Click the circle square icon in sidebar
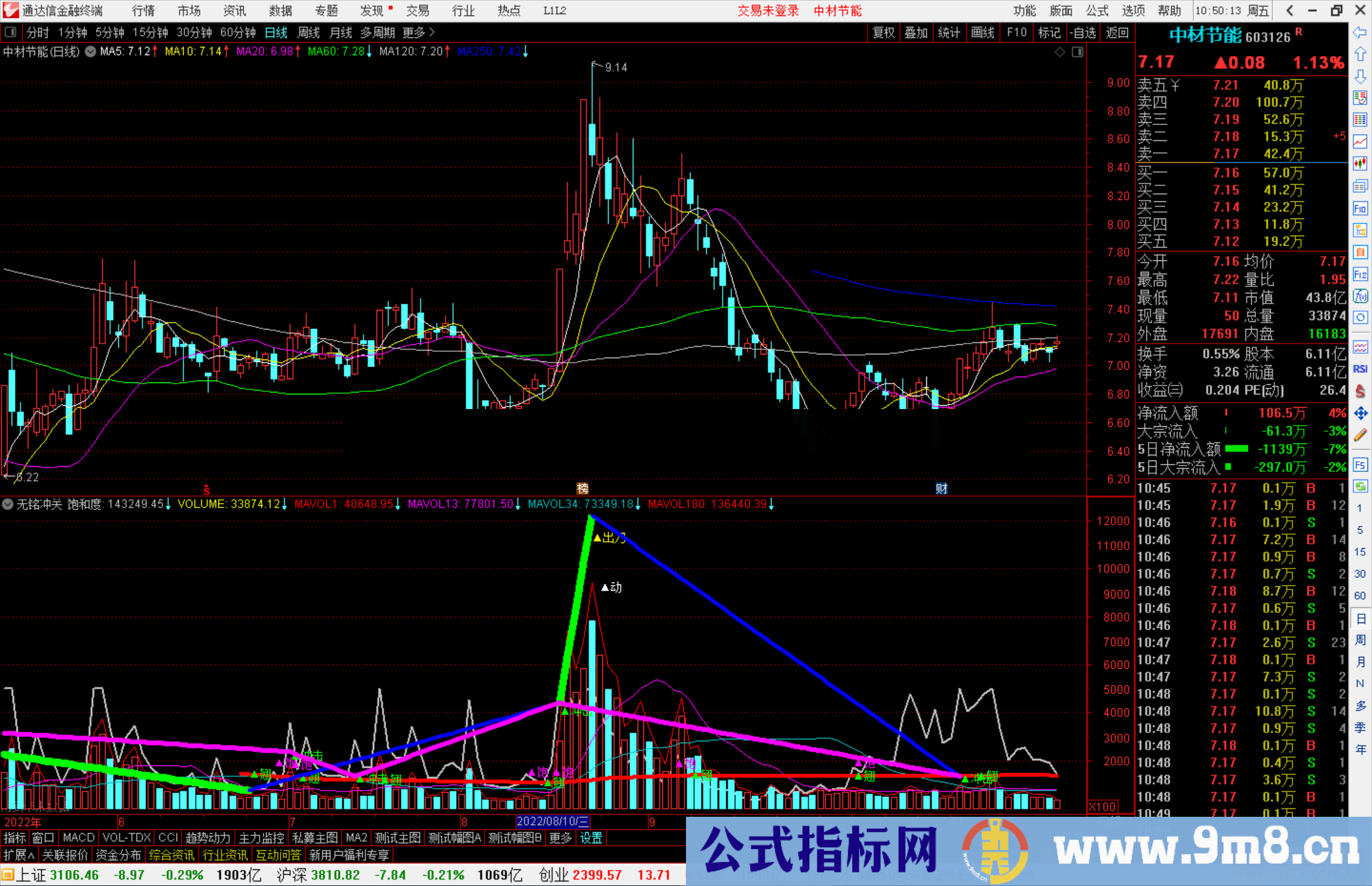 (x=1360, y=318)
